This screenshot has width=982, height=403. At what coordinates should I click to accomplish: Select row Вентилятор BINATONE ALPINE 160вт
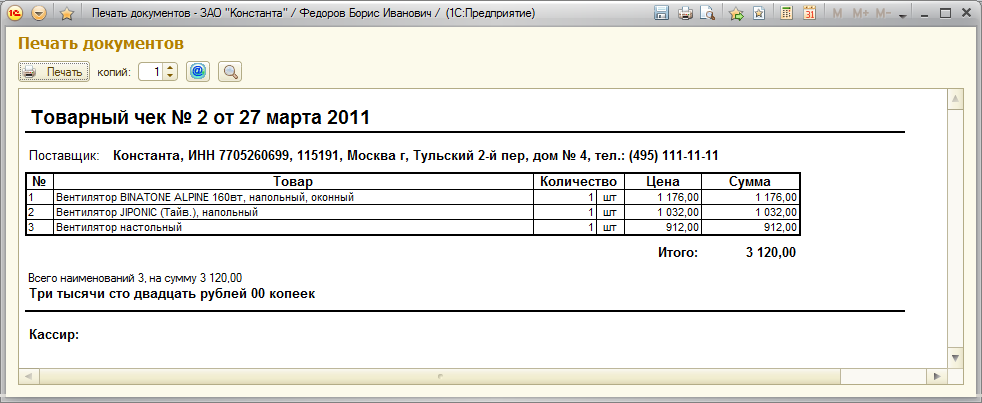click(413, 197)
